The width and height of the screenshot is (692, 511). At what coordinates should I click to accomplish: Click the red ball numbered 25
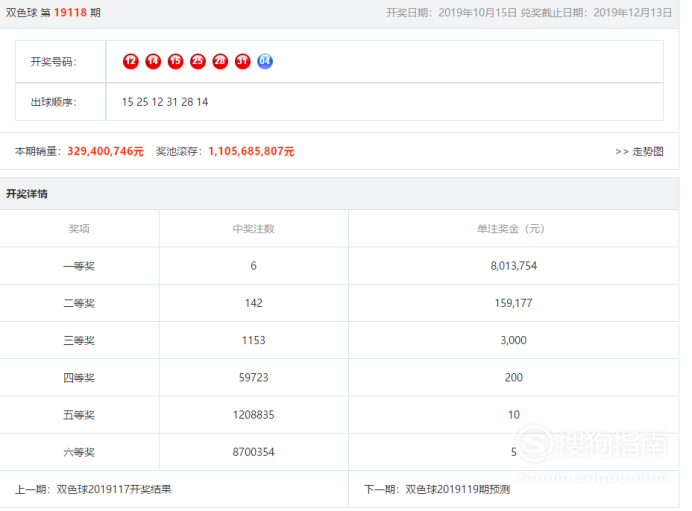(x=198, y=61)
